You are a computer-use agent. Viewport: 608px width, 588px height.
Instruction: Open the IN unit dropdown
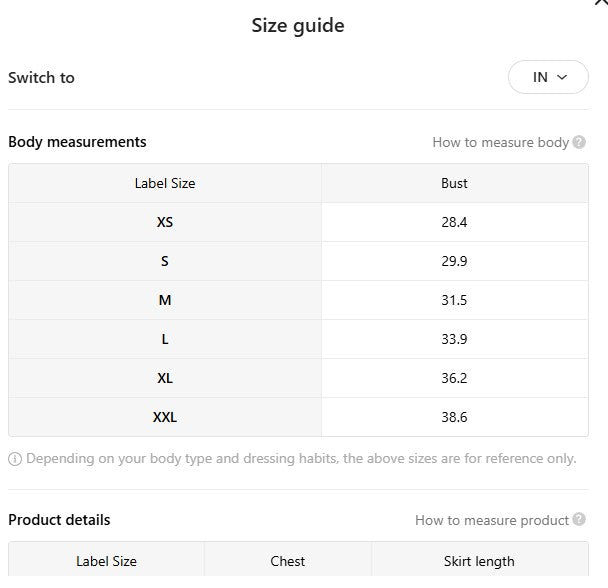tap(548, 77)
